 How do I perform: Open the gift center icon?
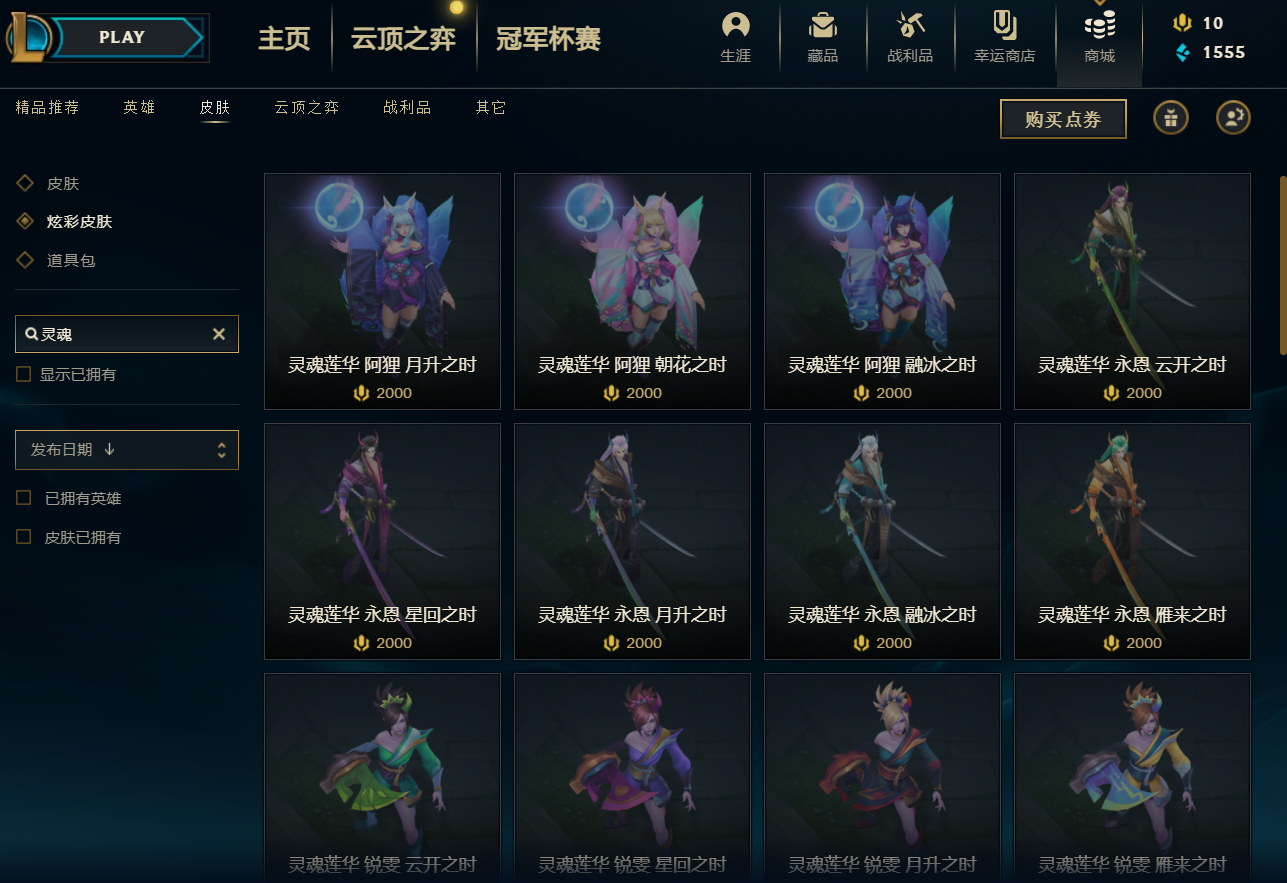coord(1171,118)
